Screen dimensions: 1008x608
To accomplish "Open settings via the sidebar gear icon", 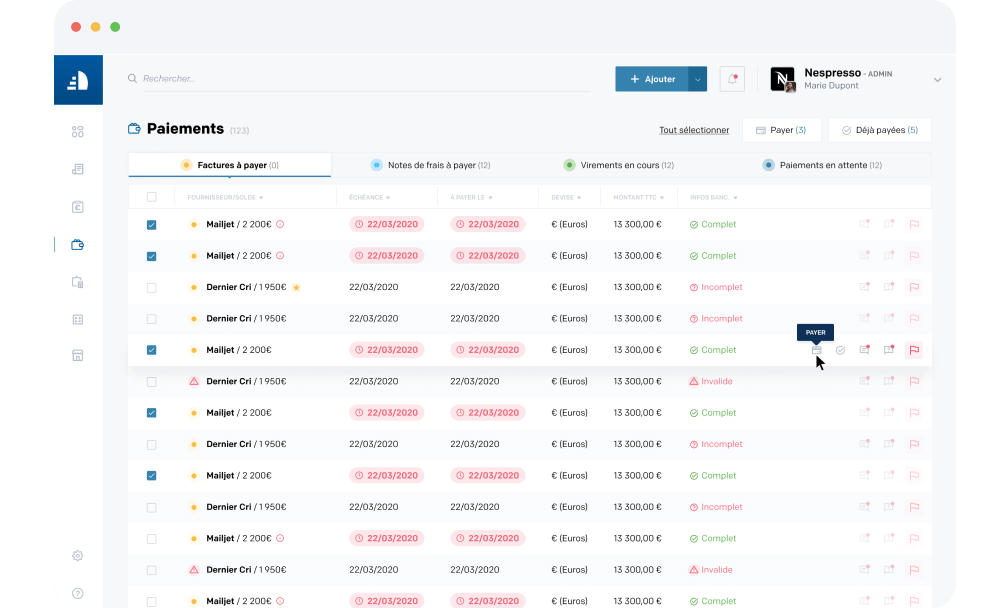I will pyautogui.click(x=78, y=555).
